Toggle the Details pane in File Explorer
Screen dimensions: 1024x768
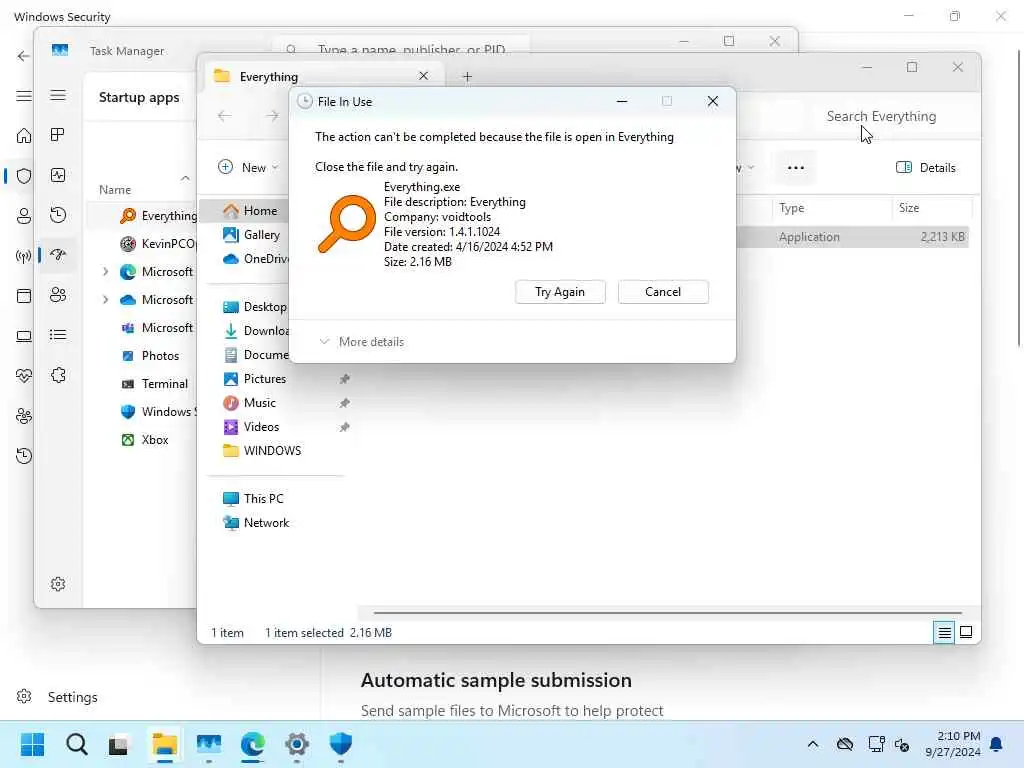925,168
